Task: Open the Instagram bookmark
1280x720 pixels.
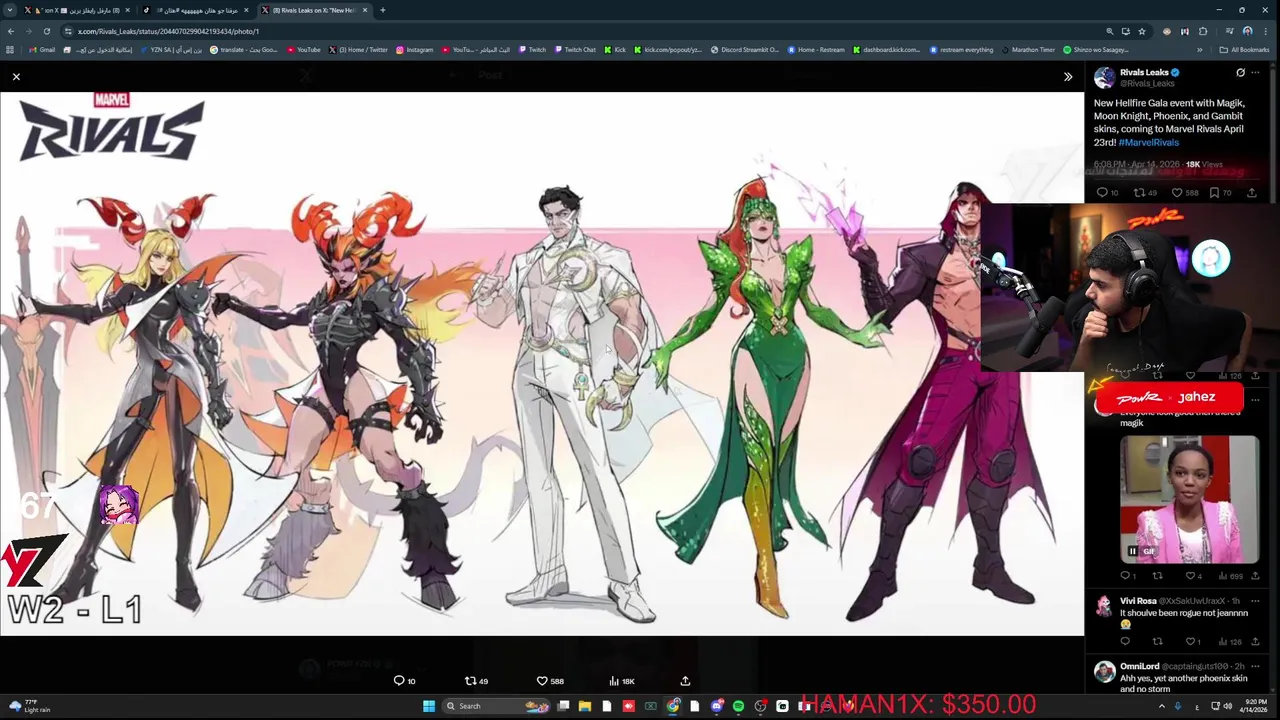Action: pyautogui.click(x=415, y=49)
